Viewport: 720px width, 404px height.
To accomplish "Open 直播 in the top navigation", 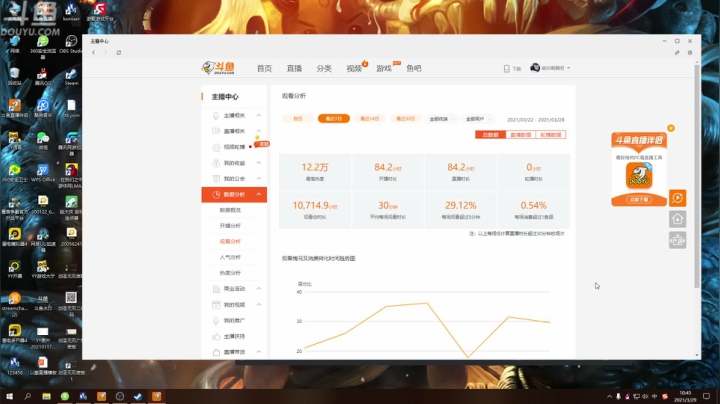I will (x=294, y=68).
